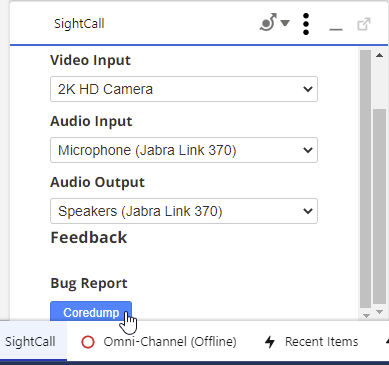Click the Audio Input label
The image size is (389, 365).
91,121
